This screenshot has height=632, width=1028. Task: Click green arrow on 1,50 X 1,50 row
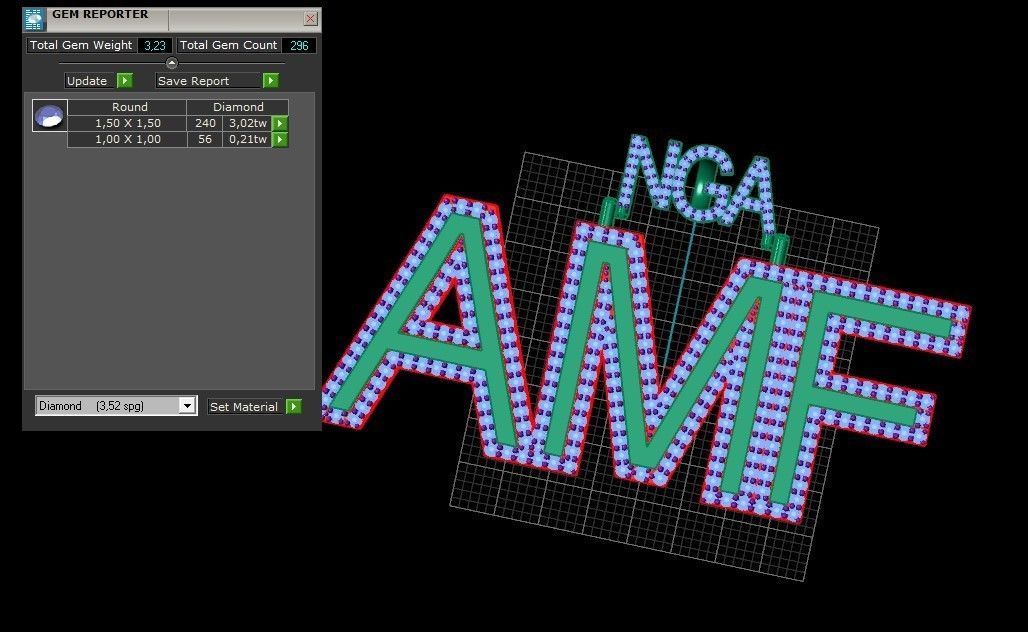pyautogui.click(x=280, y=123)
